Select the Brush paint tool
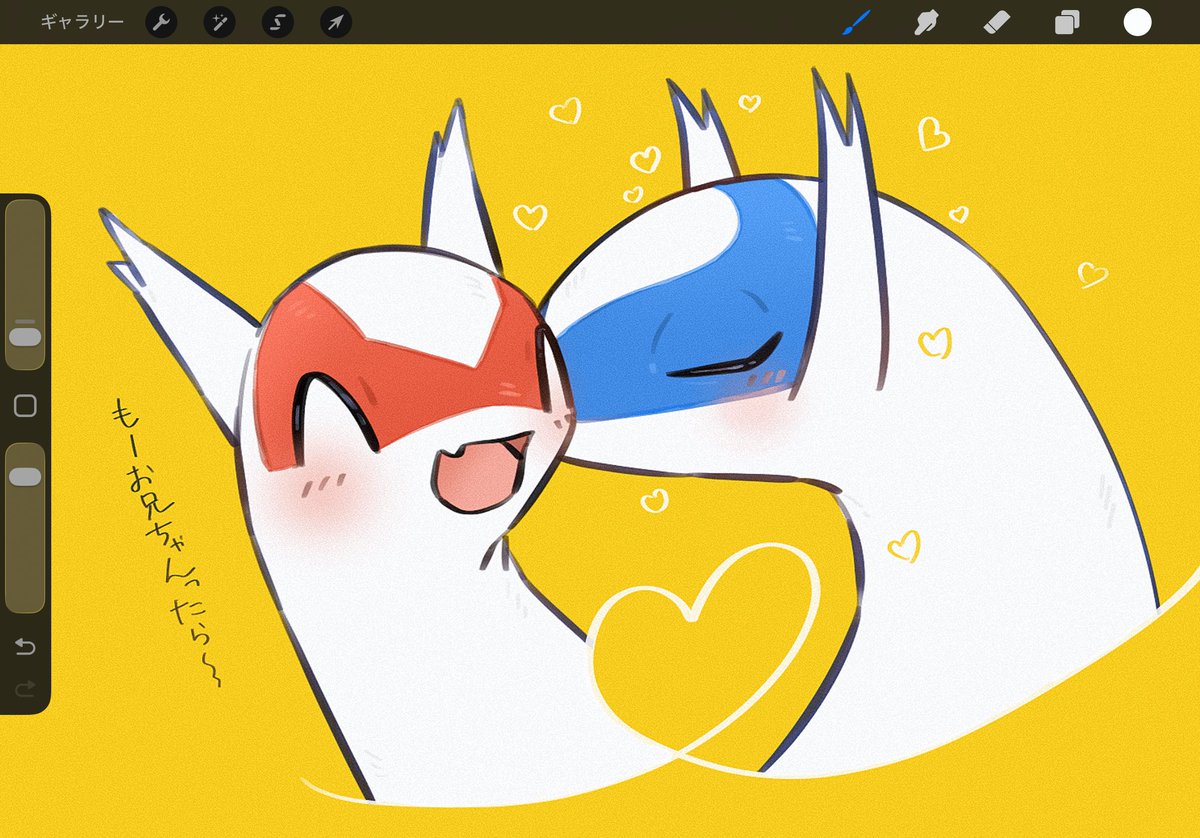Image resolution: width=1200 pixels, height=838 pixels. (856, 22)
